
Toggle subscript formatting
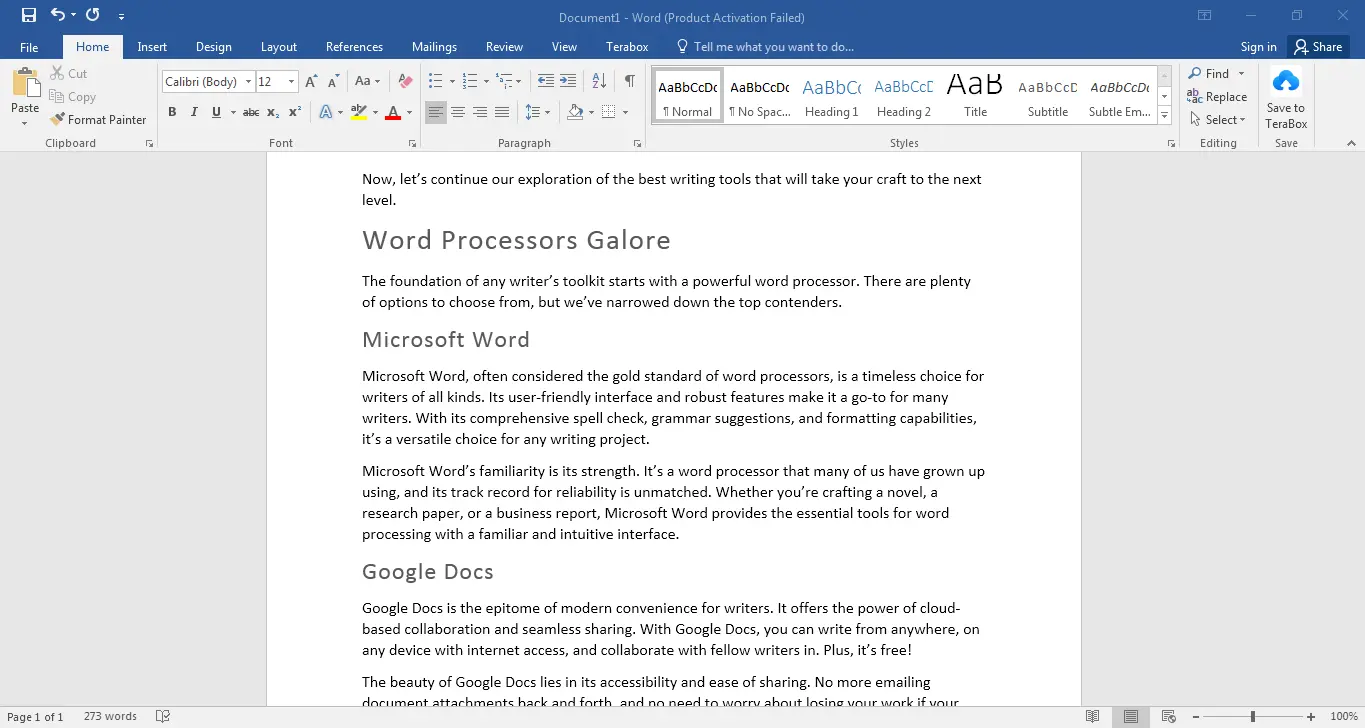(273, 112)
